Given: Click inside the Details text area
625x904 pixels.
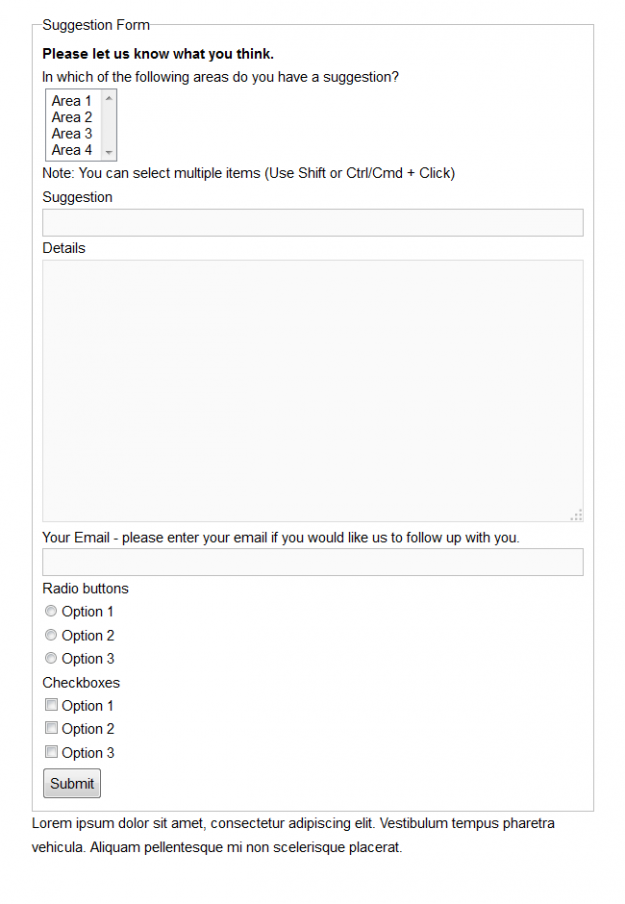Looking at the screenshot, I should 312,390.
